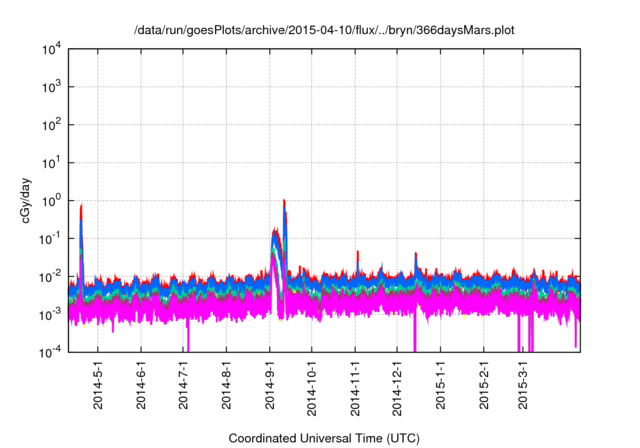This screenshot has width=640, height=448.
Task: Click the tallest red spike in mid-September 2014
Action: [x=285, y=201]
